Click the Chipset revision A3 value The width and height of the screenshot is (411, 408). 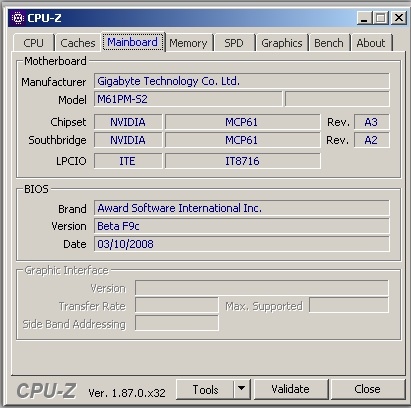pos(371,122)
